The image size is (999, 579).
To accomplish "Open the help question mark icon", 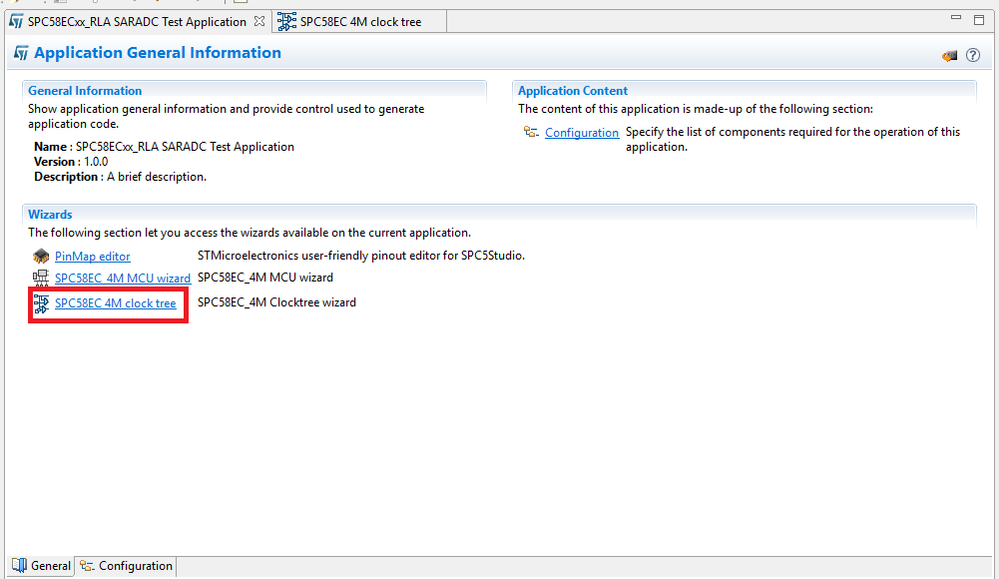I will point(973,55).
